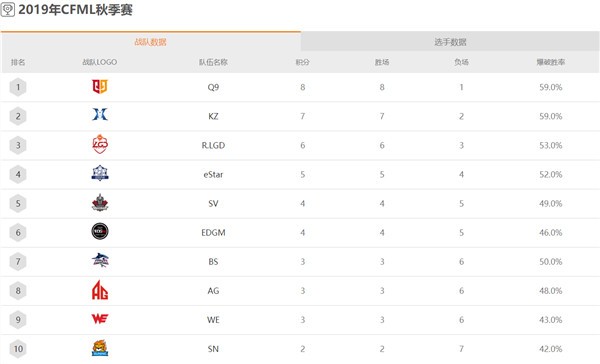Click the rank 10 hexagon badge
600x364 pixels.
pyautogui.click(x=18, y=349)
